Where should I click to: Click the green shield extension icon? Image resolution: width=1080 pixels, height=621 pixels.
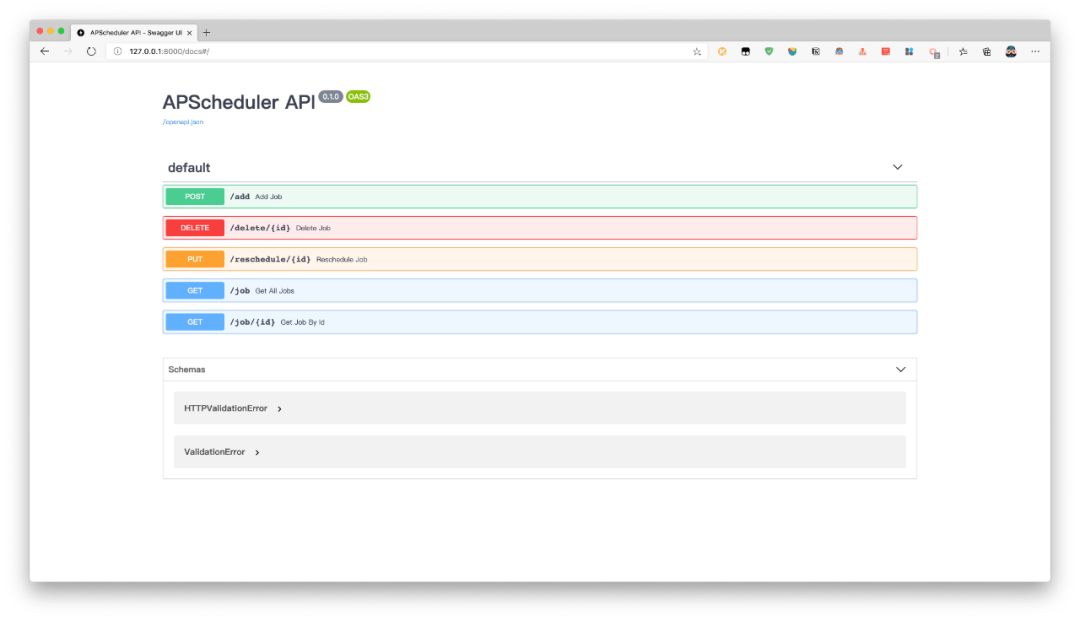click(x=769, y=51)
